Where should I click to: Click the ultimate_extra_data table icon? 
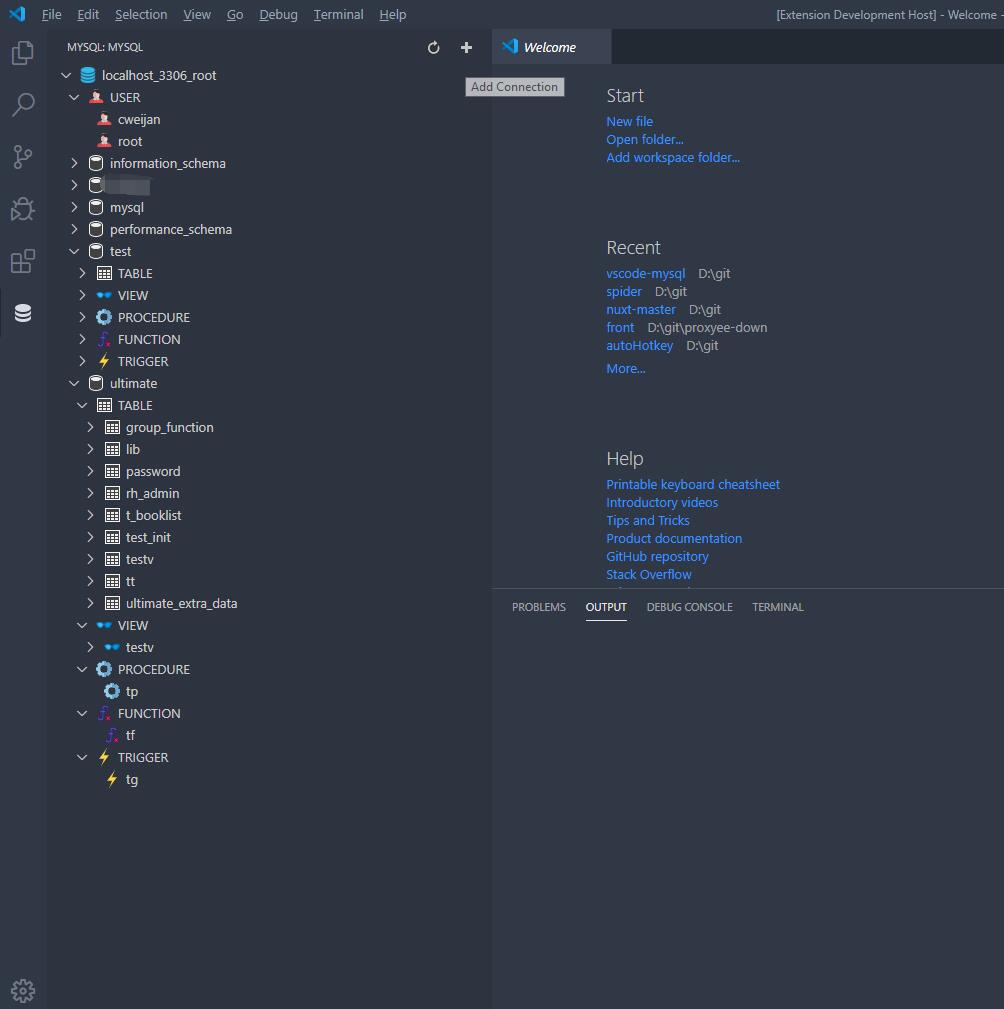click(x=112, y=603)
